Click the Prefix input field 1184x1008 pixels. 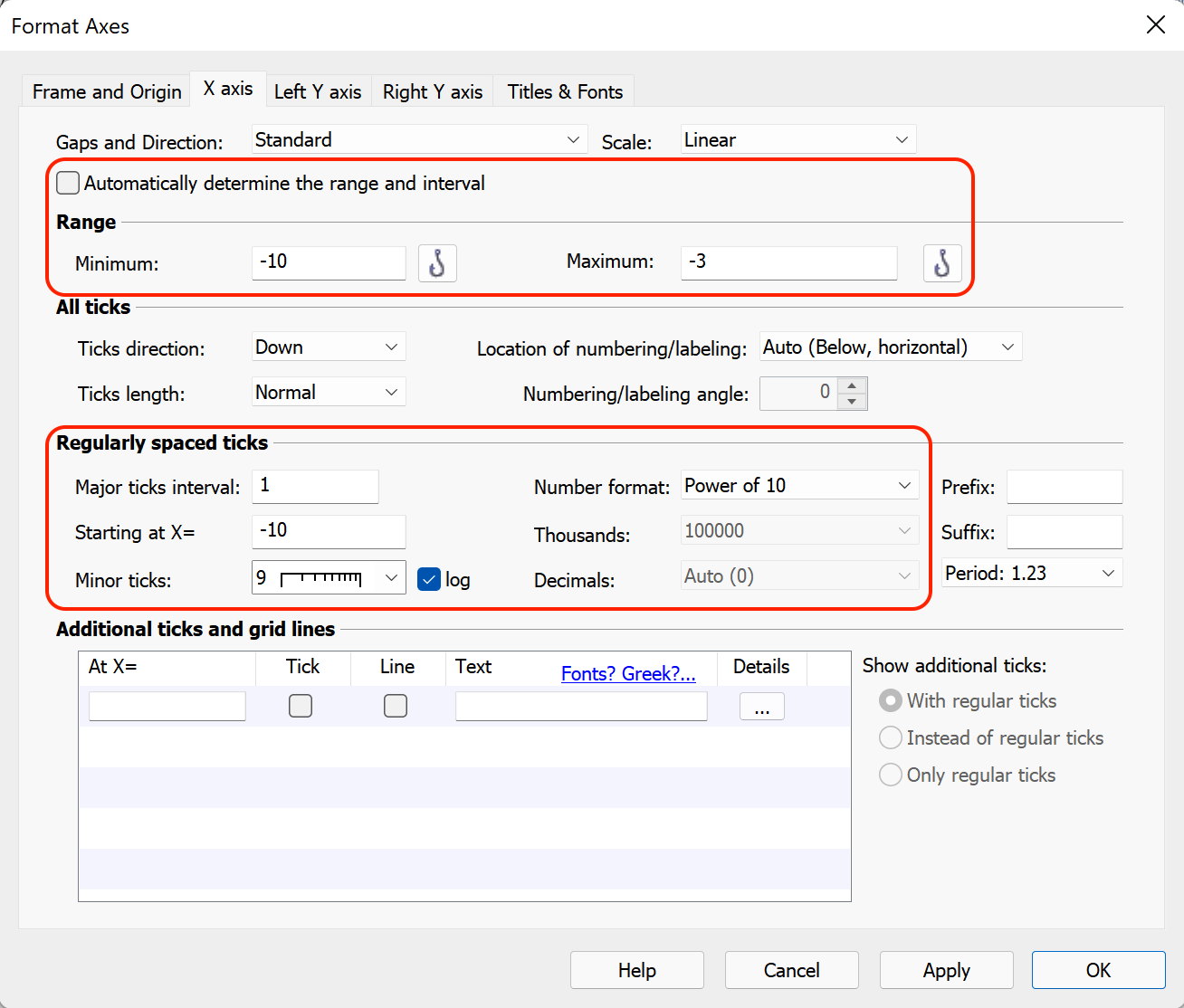point(1065,487)
